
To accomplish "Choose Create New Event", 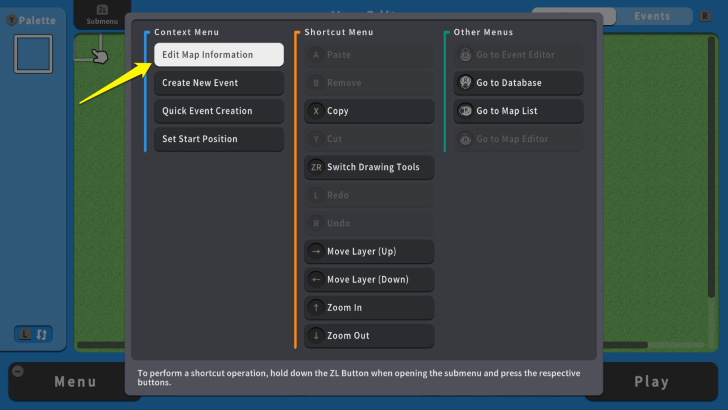I will (219, 83).
